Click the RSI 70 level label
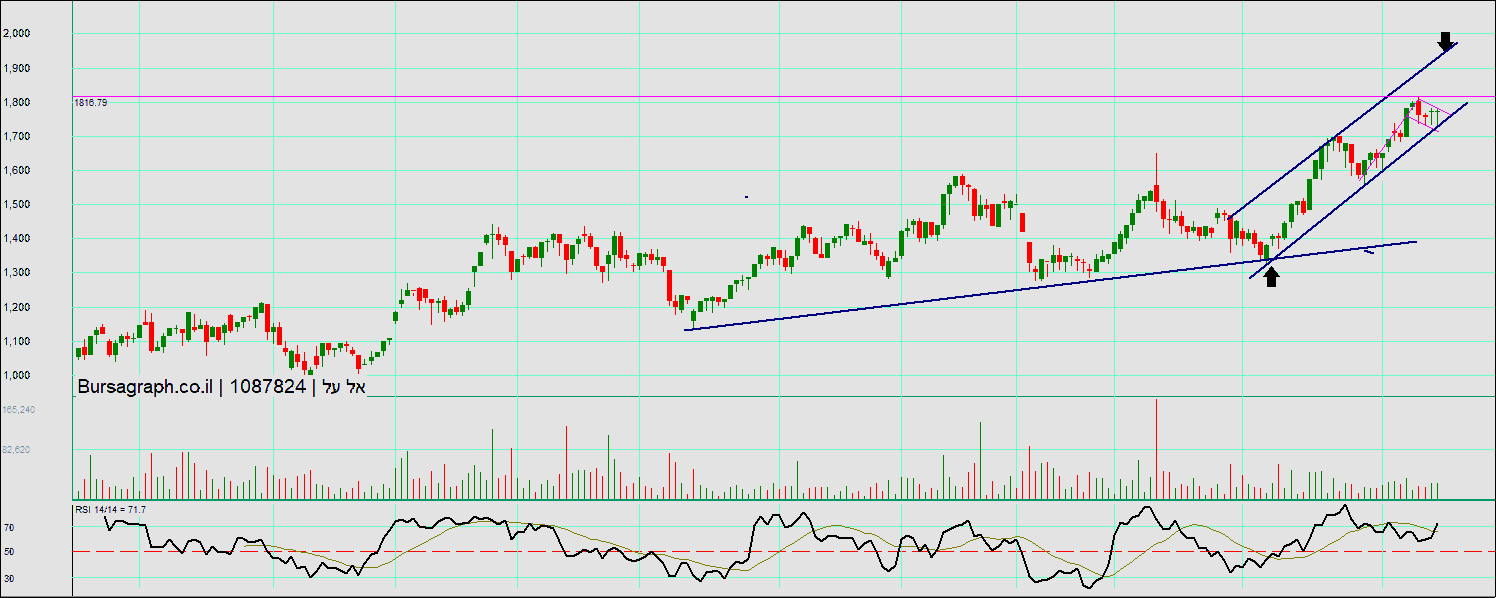The width and height of the screenshot is (1496, 598). tap(9, 527)
